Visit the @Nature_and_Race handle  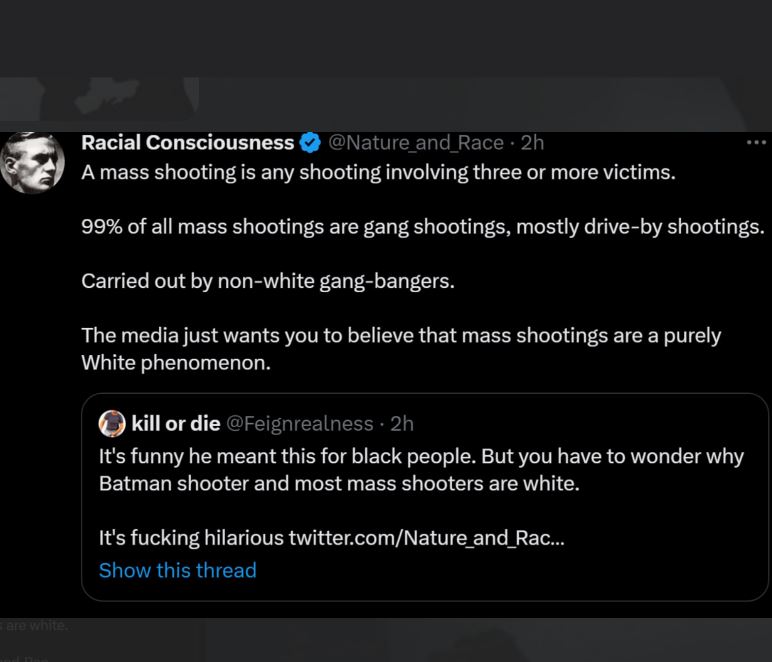click(416, 143)
